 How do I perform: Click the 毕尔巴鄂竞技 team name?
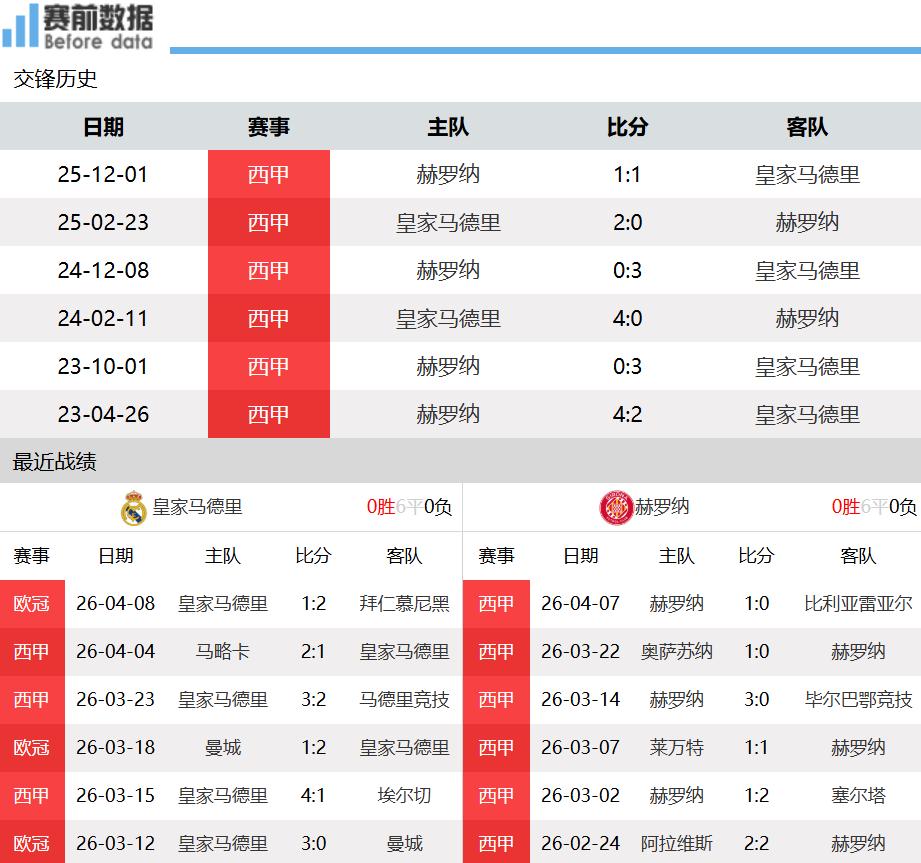pyautogui.click(x=858, y=700)
